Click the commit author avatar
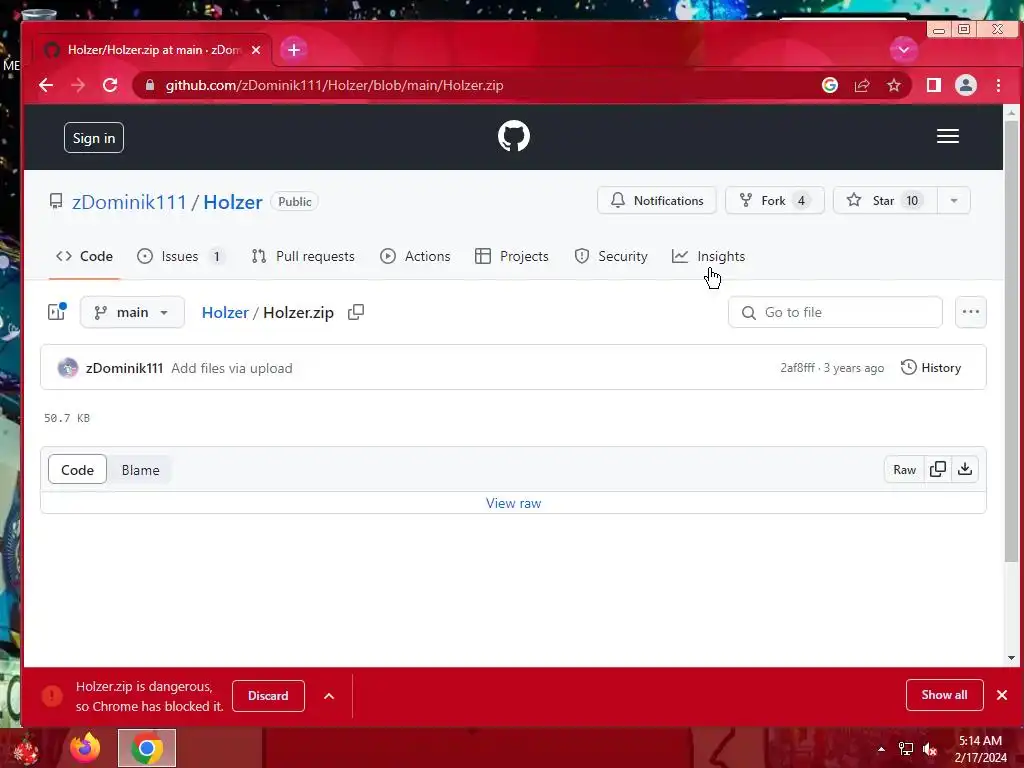 [68, 368]
